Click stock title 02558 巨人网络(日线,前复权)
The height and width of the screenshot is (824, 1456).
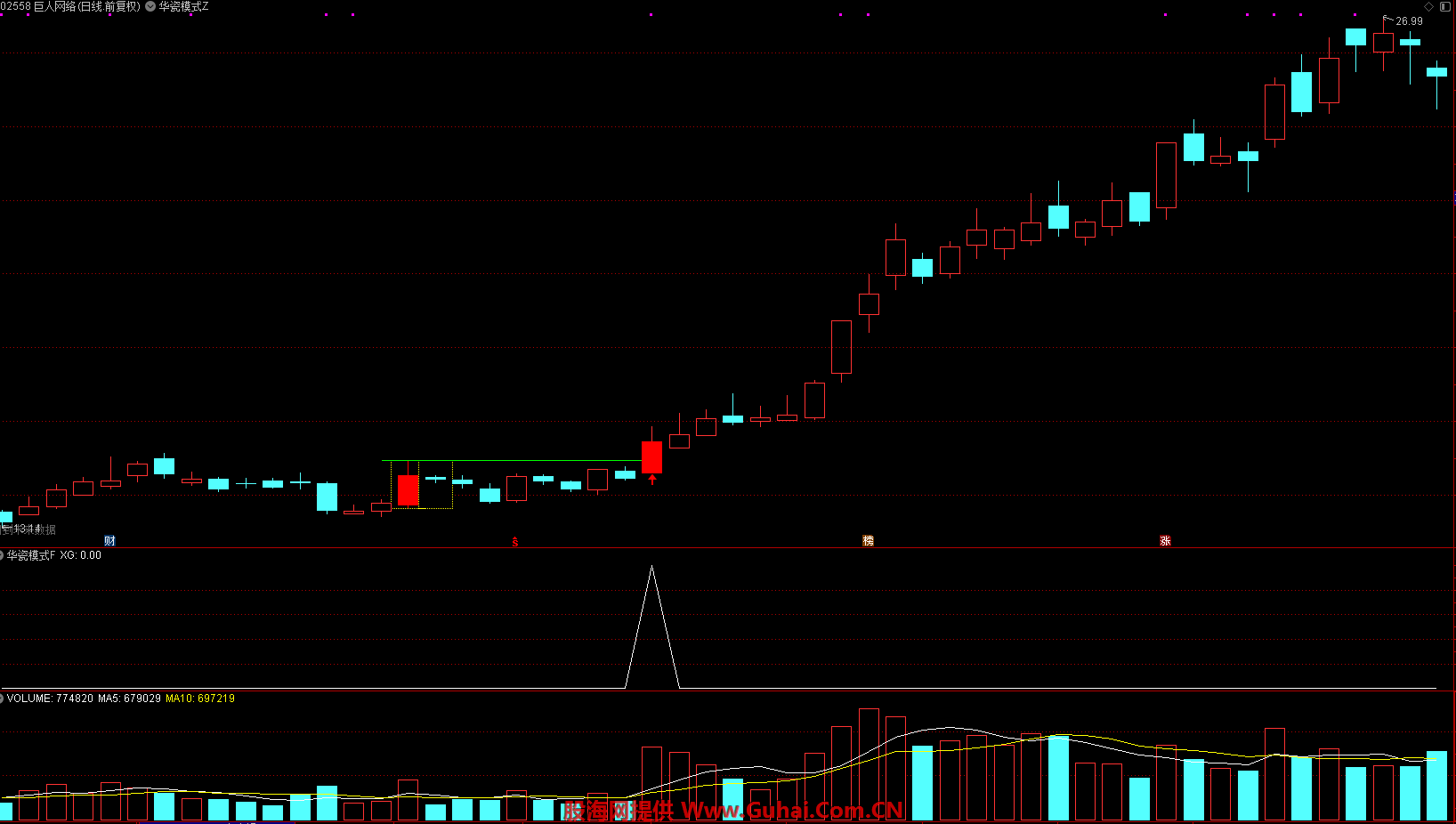tap(70, 6)
